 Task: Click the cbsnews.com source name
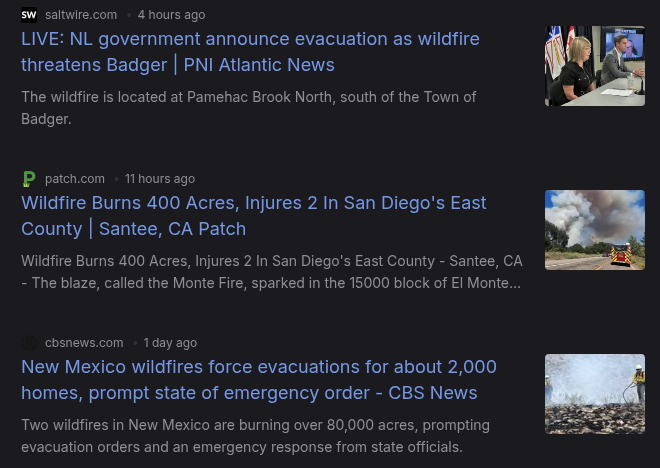84,343
